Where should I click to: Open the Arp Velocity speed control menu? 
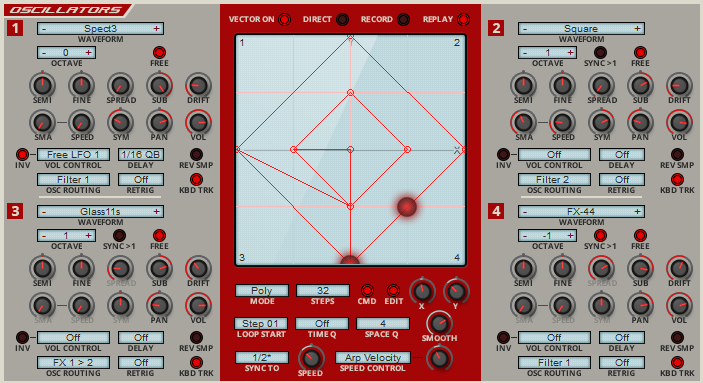click(x=373, y=357)
